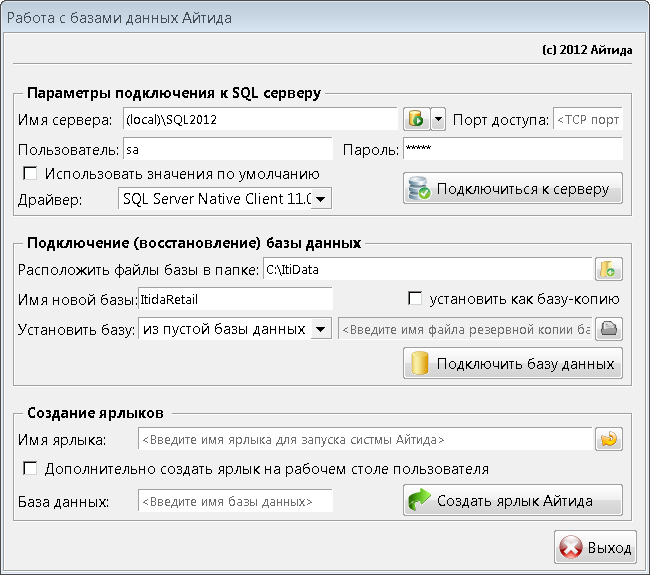Click the Установить базу: label
The image size is (650, 575).
tap(76, 330)
